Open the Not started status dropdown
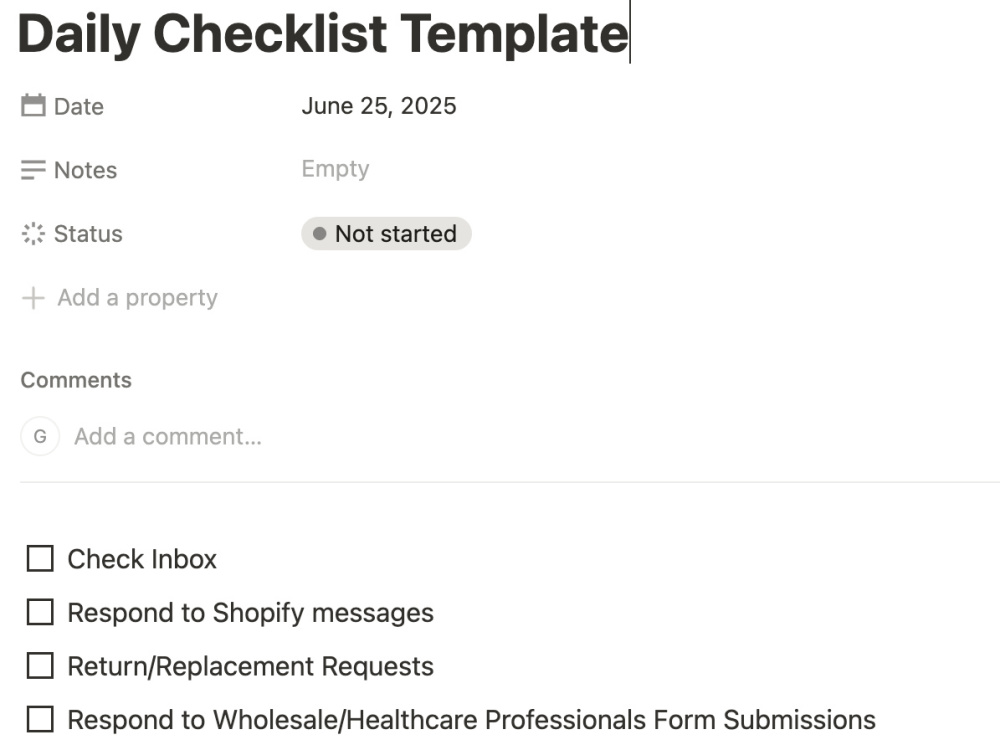 tap(386, 234)
